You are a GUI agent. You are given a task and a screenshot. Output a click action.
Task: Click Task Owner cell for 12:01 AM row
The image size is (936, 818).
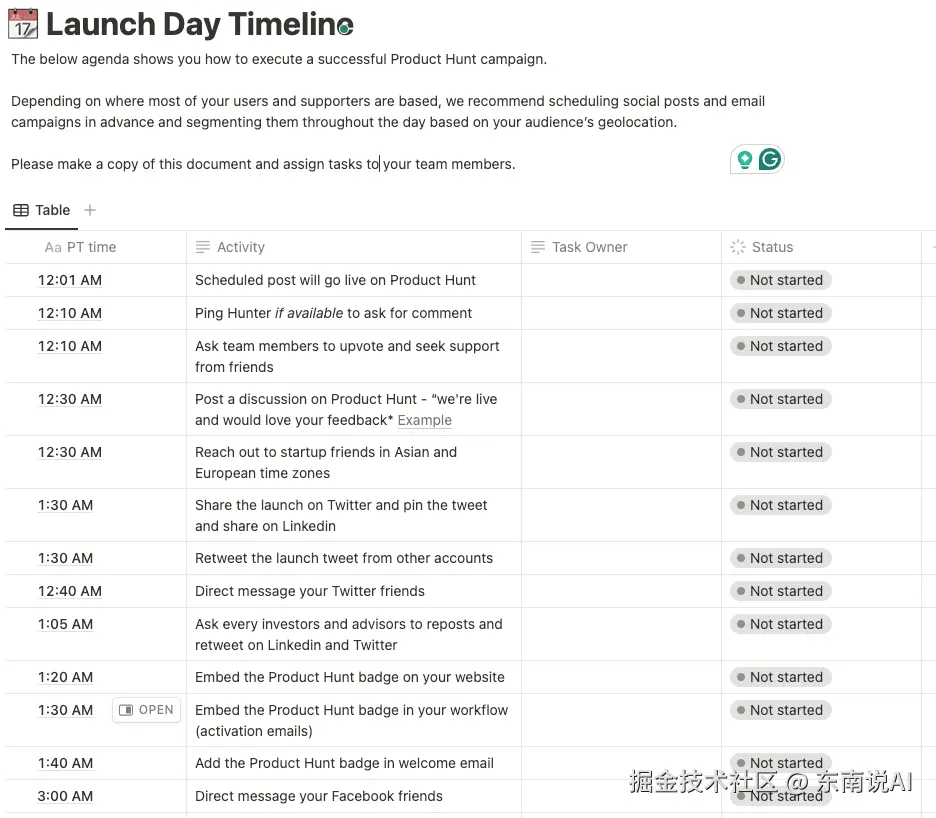point(620,280)
